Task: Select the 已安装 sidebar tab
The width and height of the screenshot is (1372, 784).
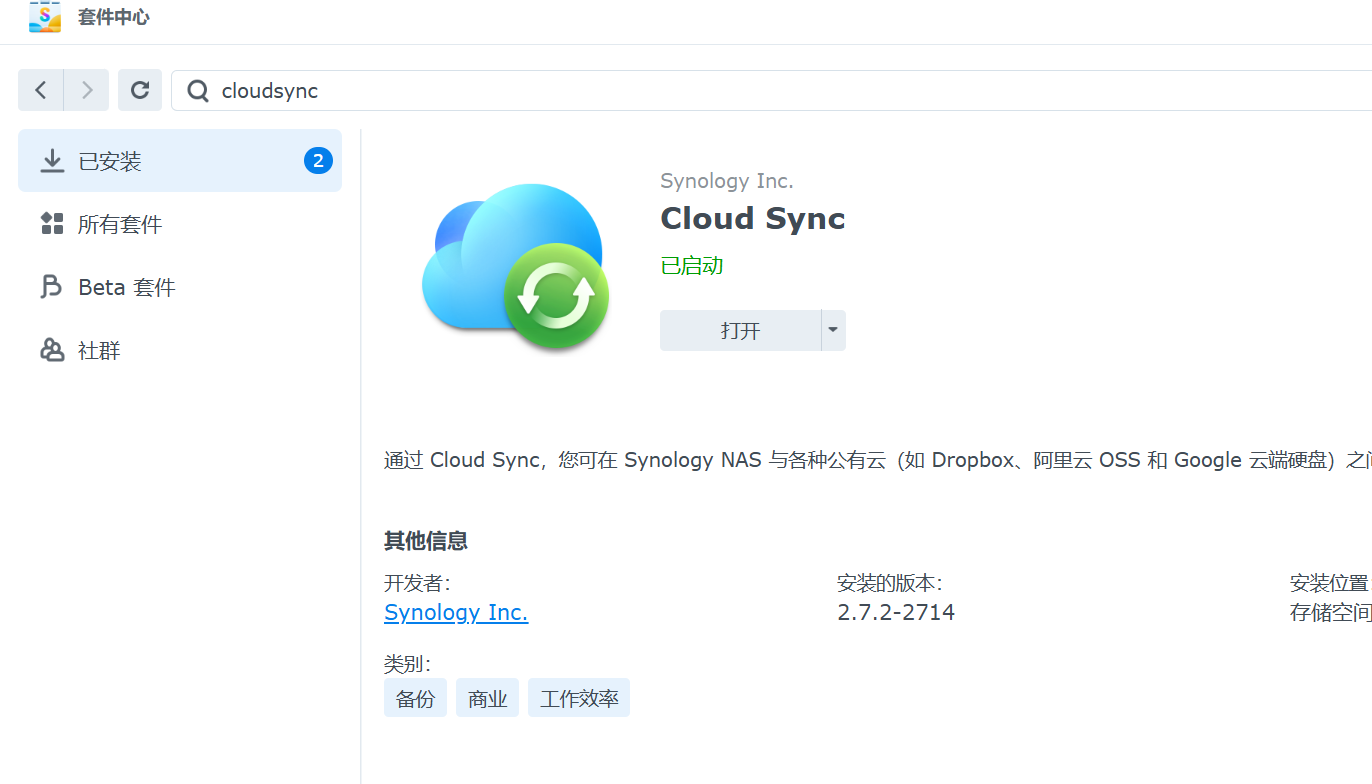Action: point(180,161)
